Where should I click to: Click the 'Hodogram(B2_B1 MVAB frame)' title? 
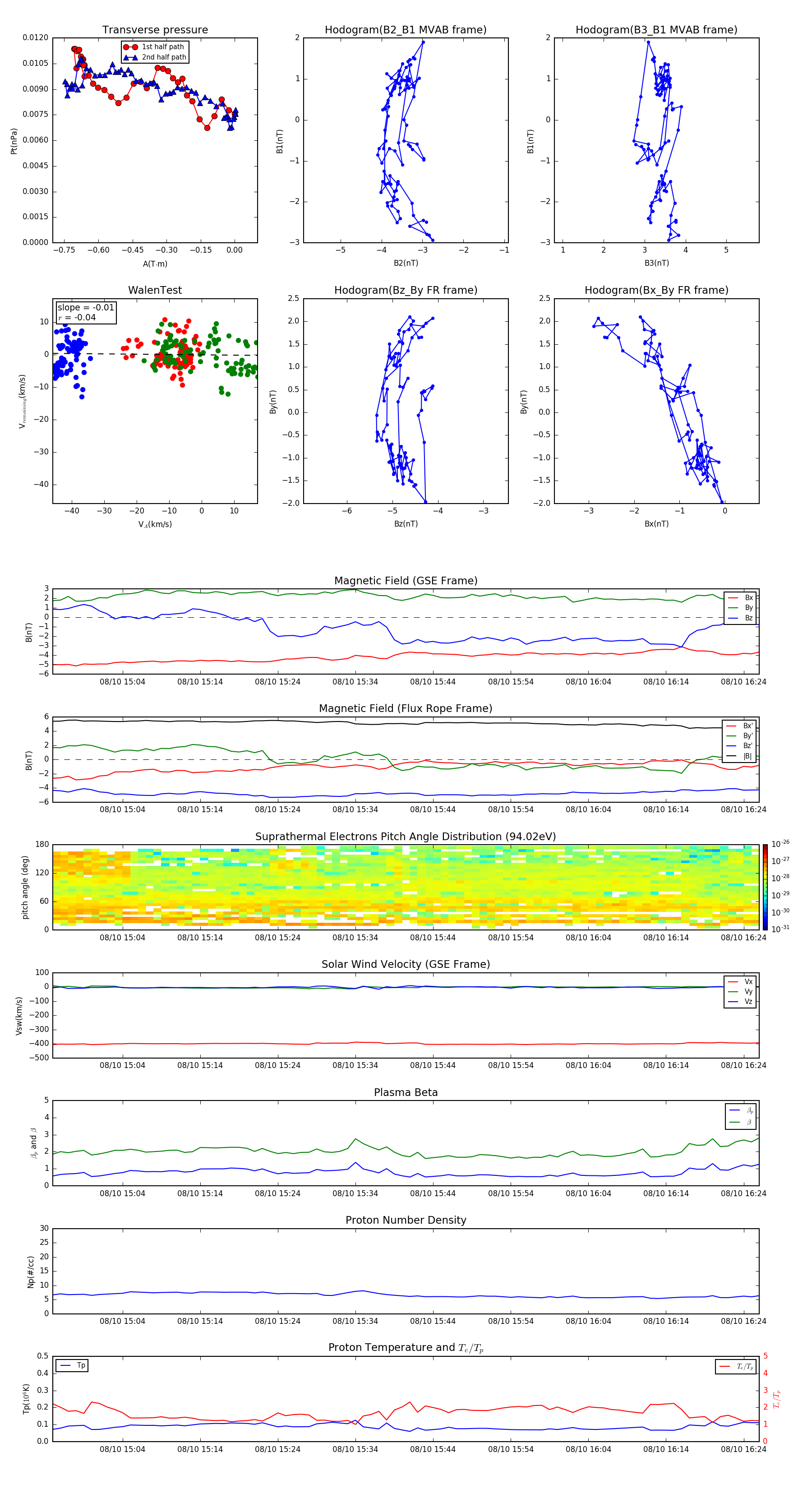coord(406,30)
